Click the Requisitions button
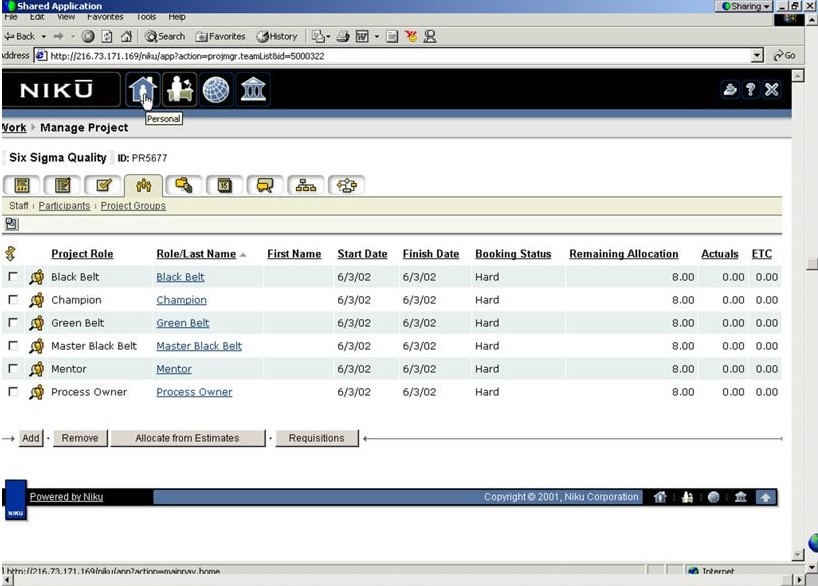The width and height of the screenshot is (818, 586). [317, 438]
